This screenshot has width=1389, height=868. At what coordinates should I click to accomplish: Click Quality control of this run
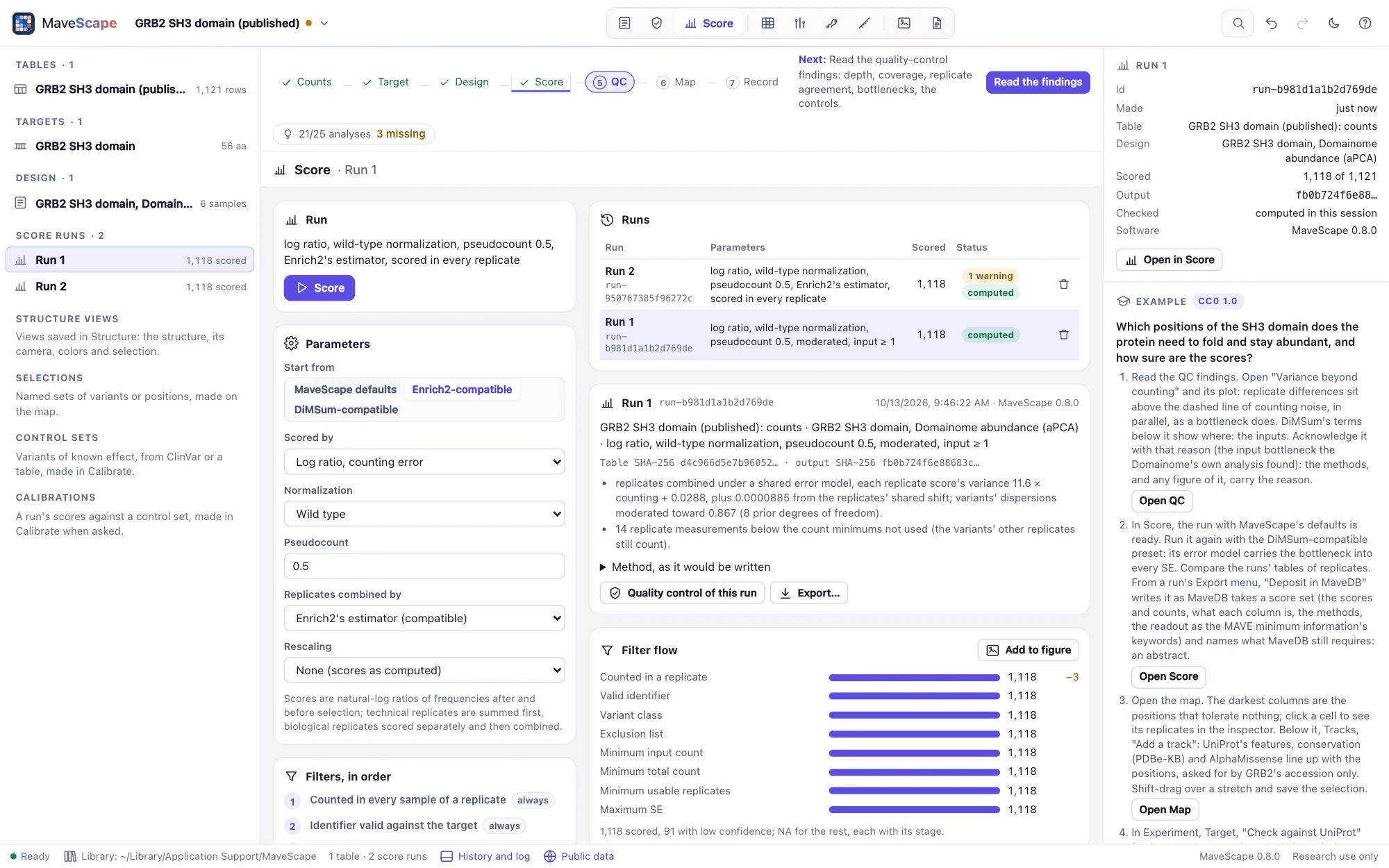(683, 593)
